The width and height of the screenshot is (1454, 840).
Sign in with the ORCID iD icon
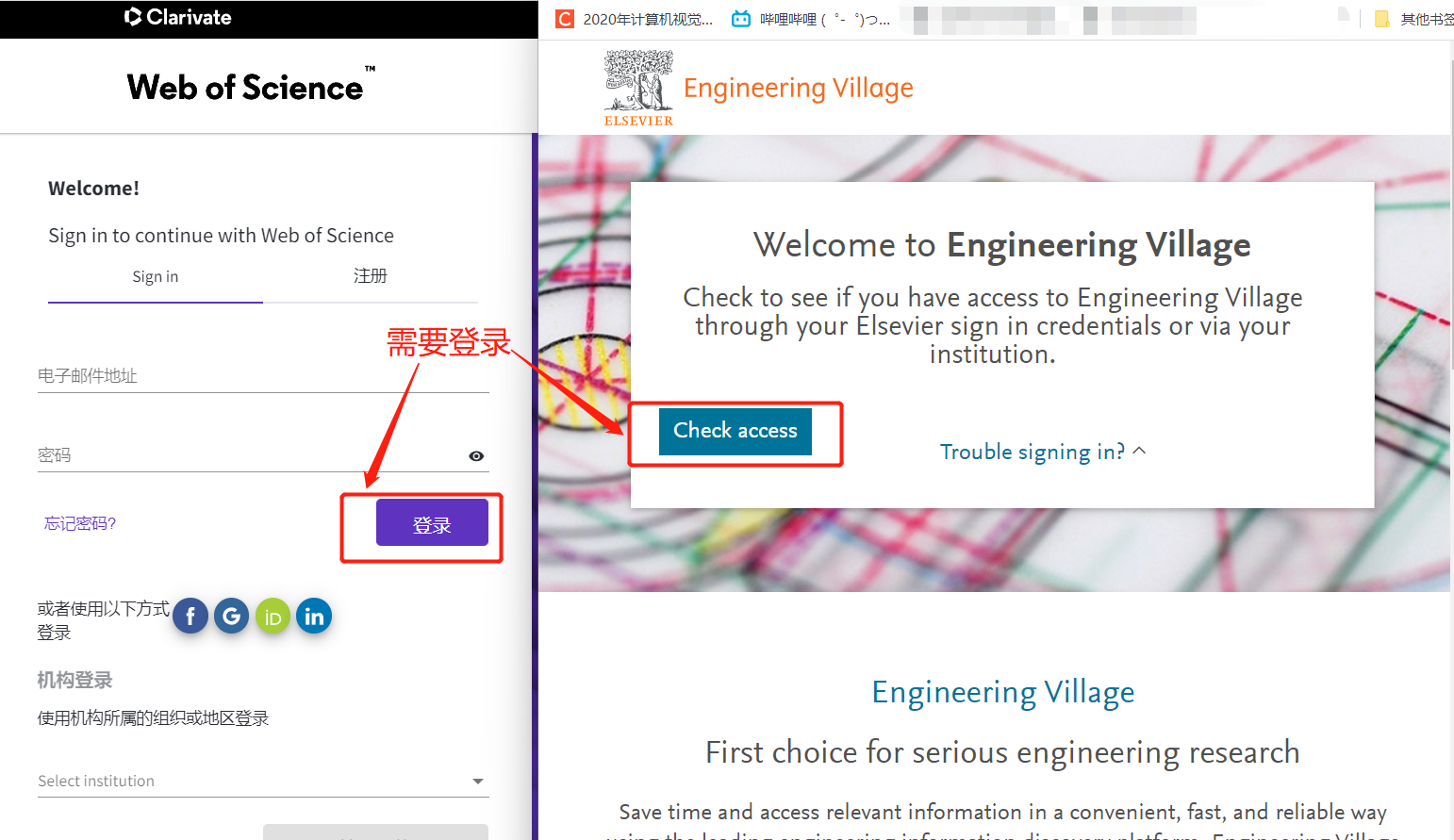(273, 617)
